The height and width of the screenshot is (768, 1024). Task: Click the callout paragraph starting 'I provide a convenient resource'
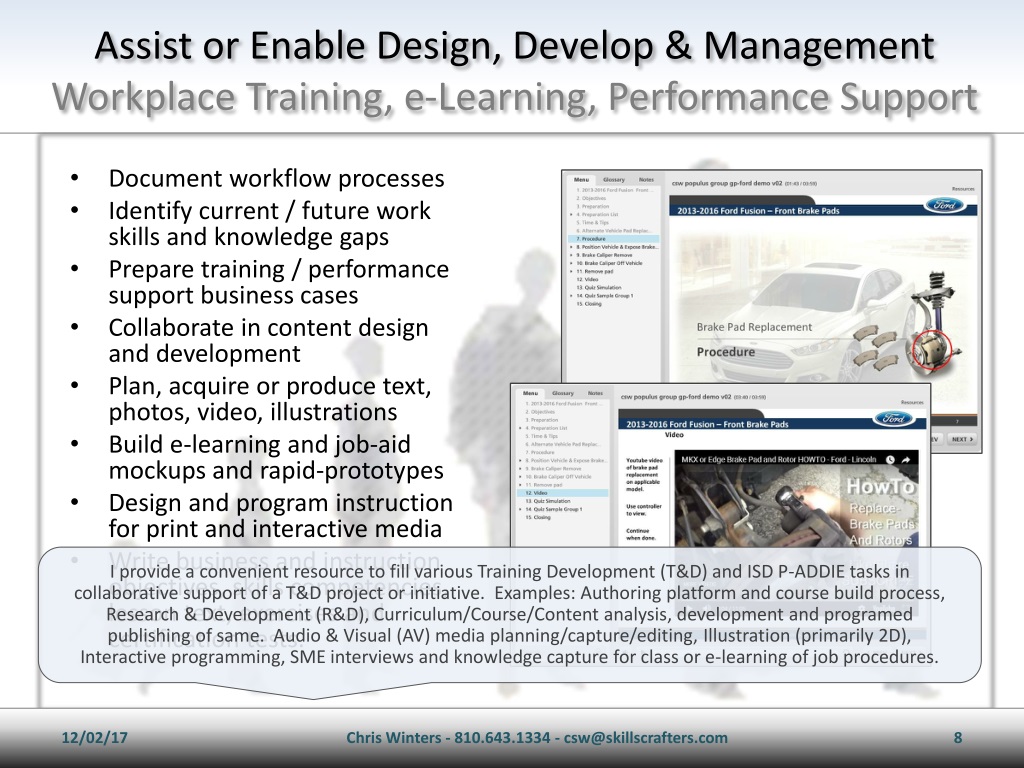click(x=509, y=614)
